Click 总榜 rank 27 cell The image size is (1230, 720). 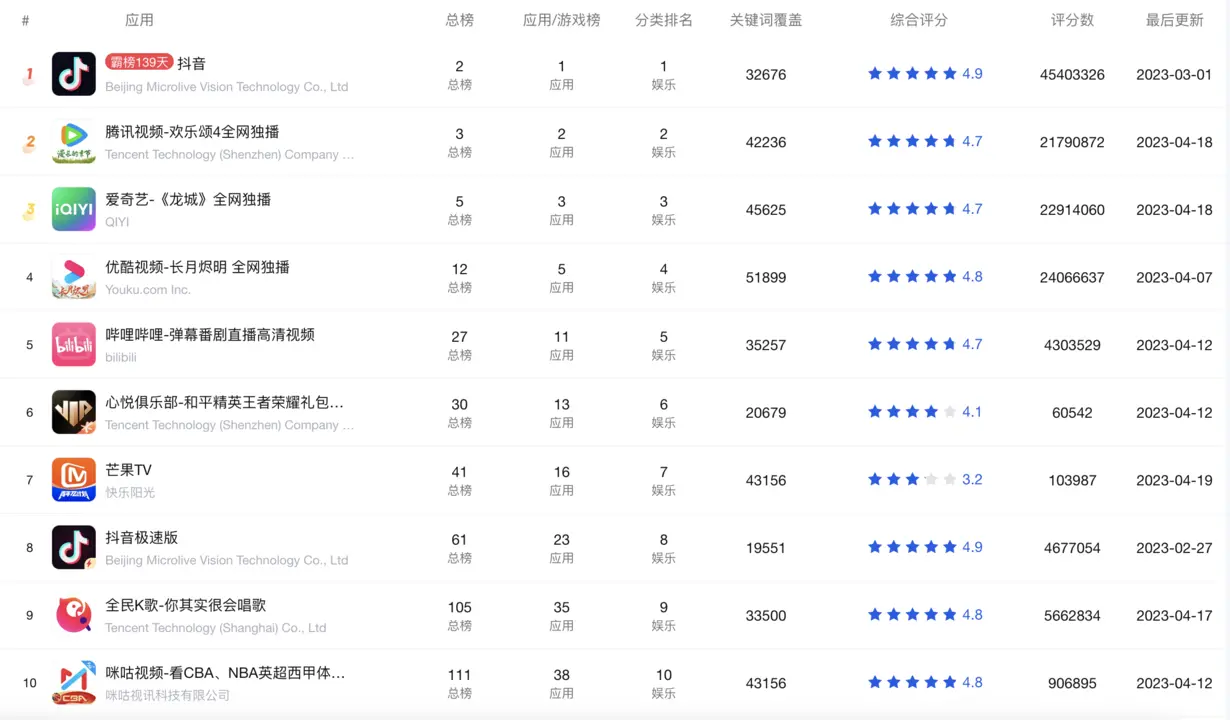(x=460, y=345)
